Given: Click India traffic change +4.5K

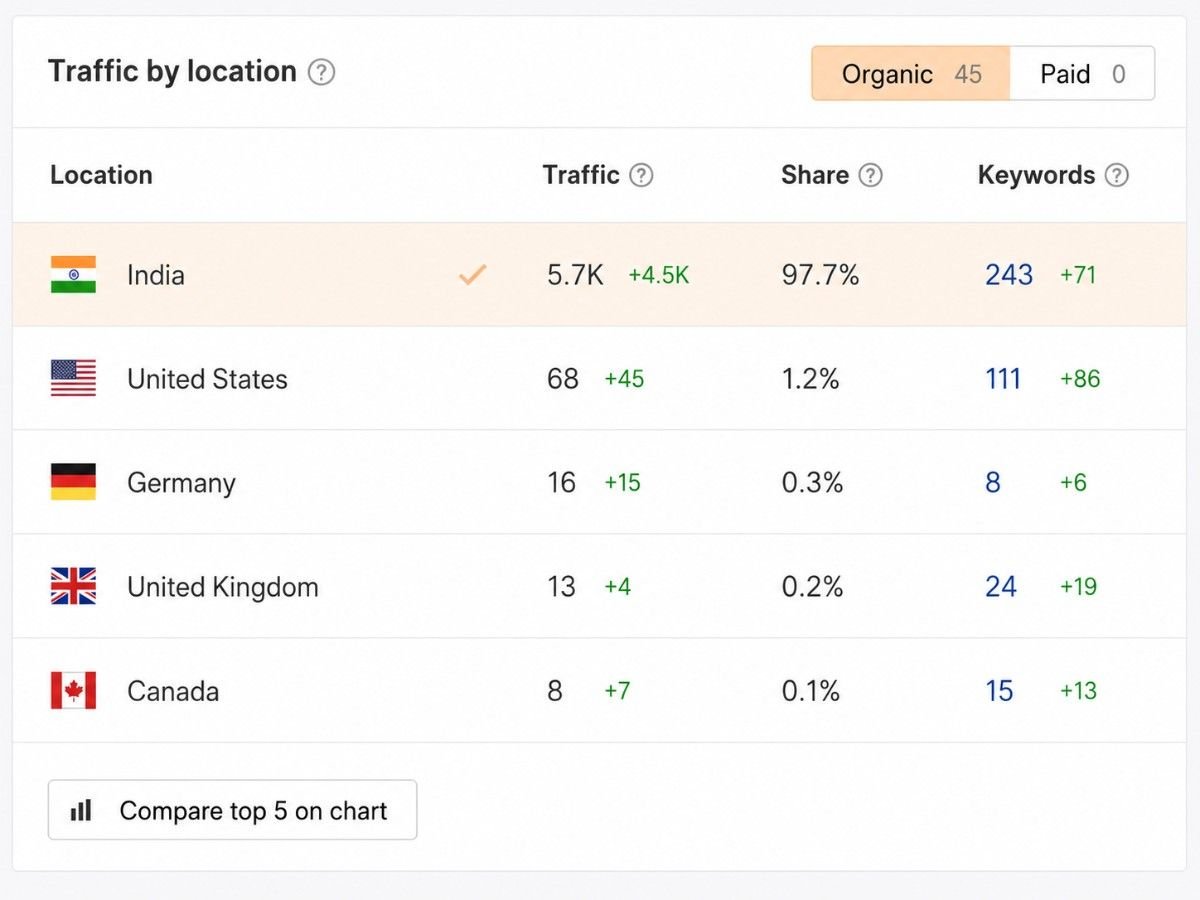Looking at the screenshot, I should [659, 275].
